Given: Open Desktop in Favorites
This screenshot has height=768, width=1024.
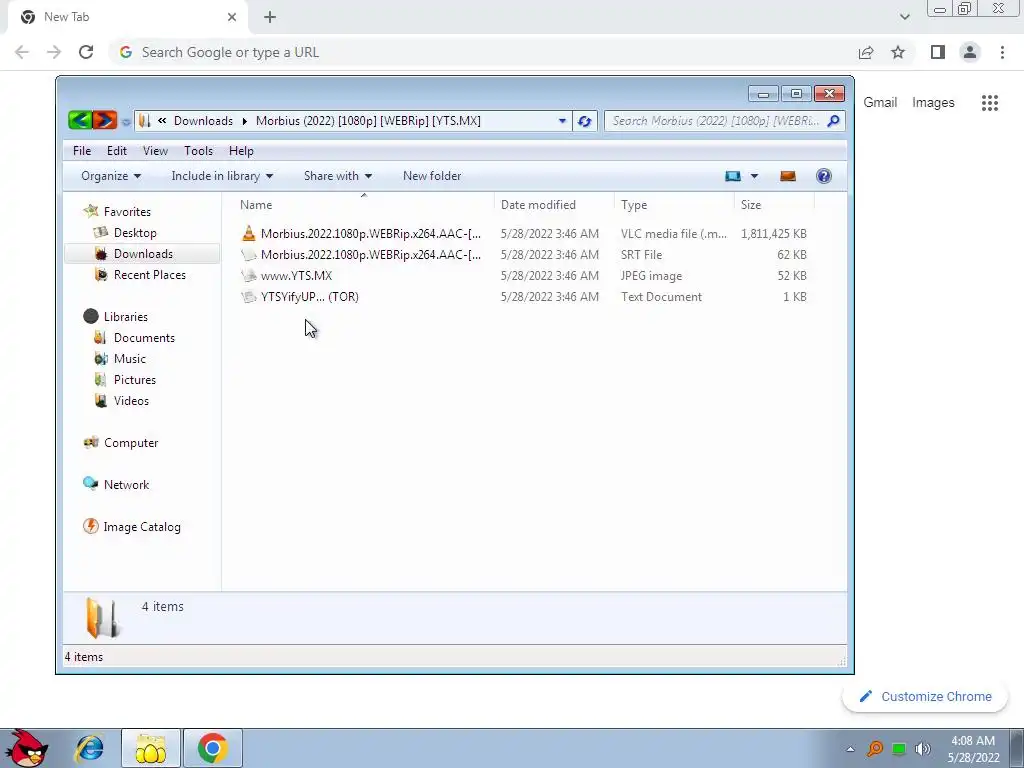Looking at the screenshot, I should point(135,232).
